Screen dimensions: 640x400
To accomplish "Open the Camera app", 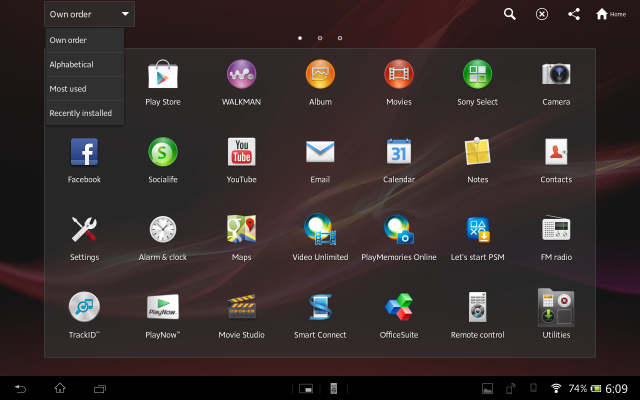I will tap(556, 83).
